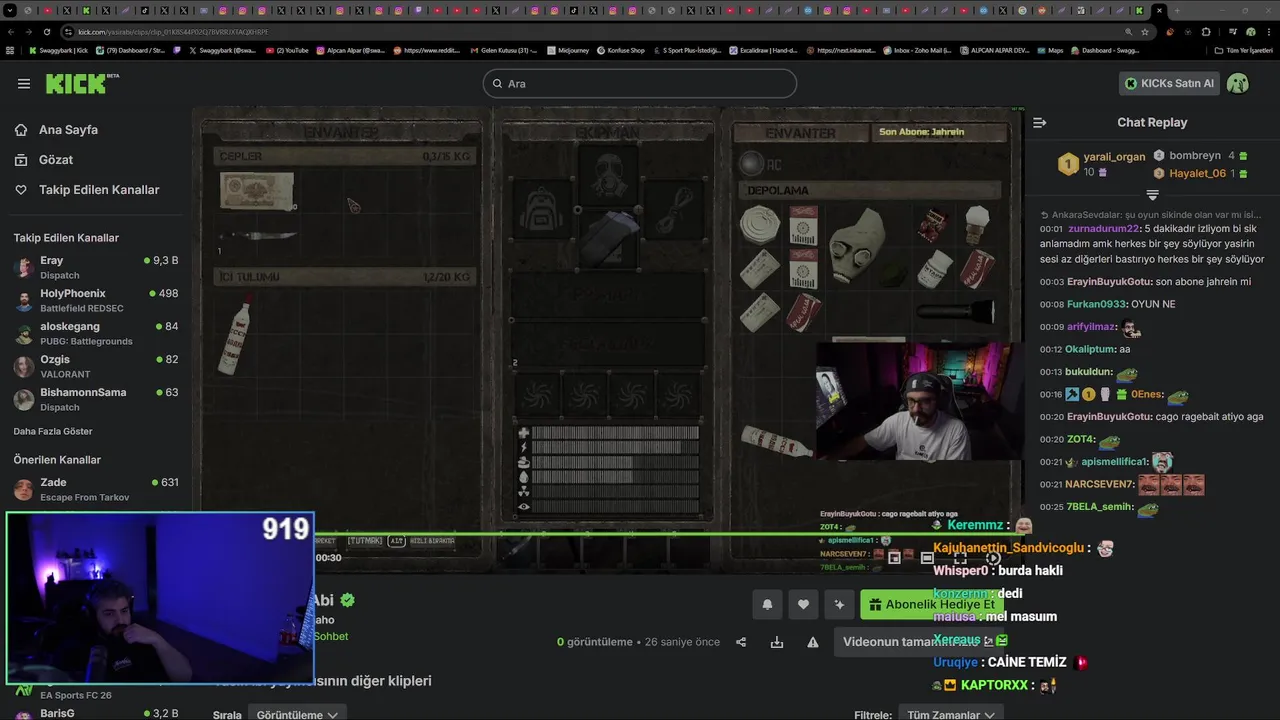Open BarisG channel in sidebar
This screenshot has height=720, width=1280.
[x=96, y=714]
